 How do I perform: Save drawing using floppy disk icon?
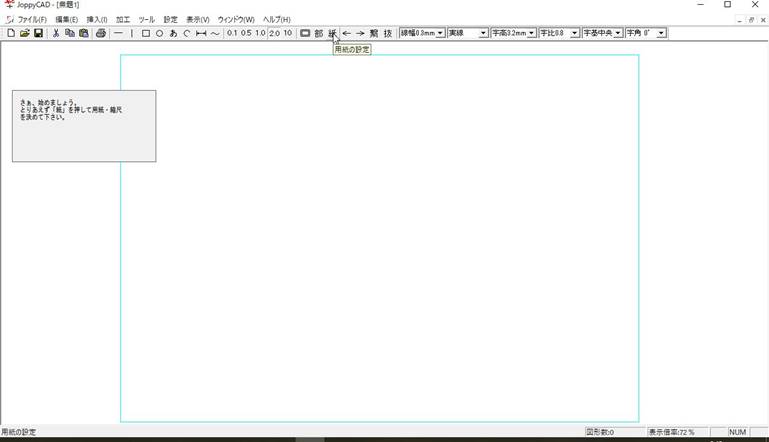[x=38, y=33]
